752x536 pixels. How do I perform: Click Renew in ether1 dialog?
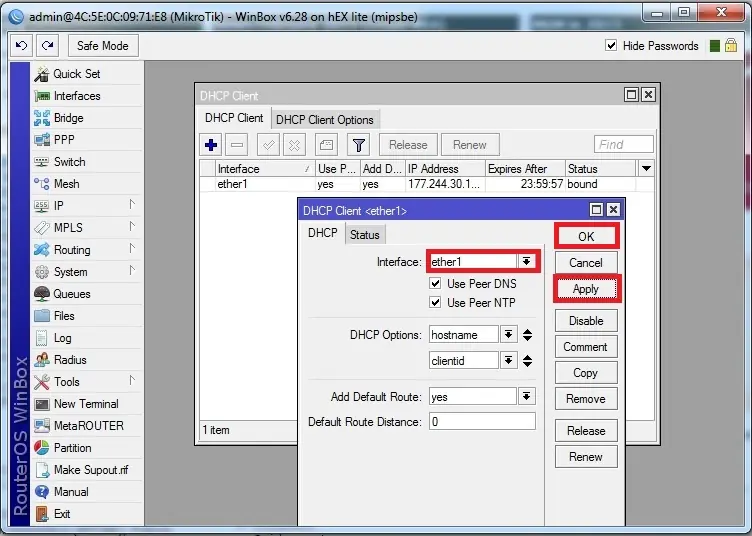tap(586, 456)
